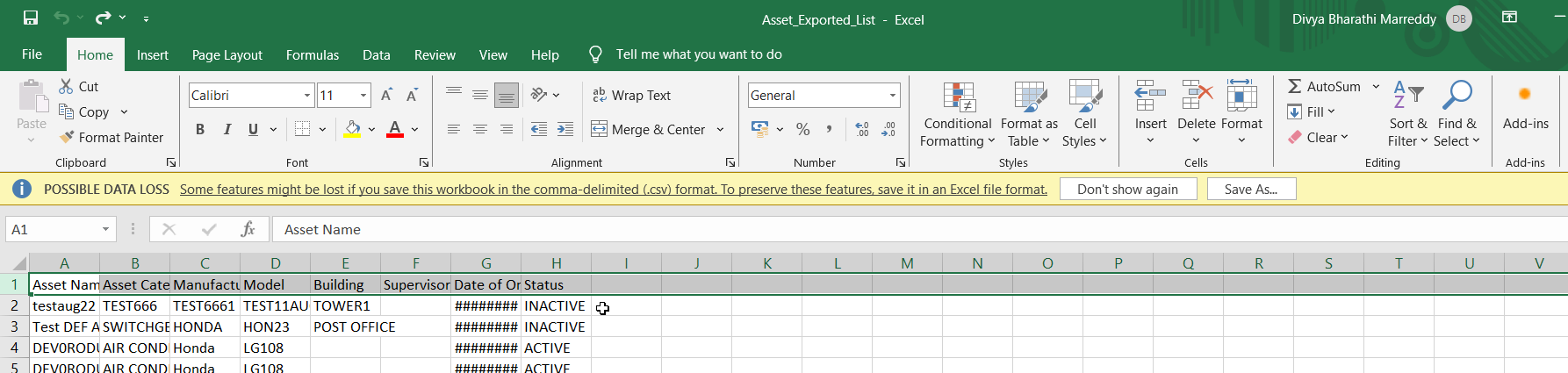Click the Copy icon
Viewport: 1568px width, 373px height.
(x=66, y=111)
